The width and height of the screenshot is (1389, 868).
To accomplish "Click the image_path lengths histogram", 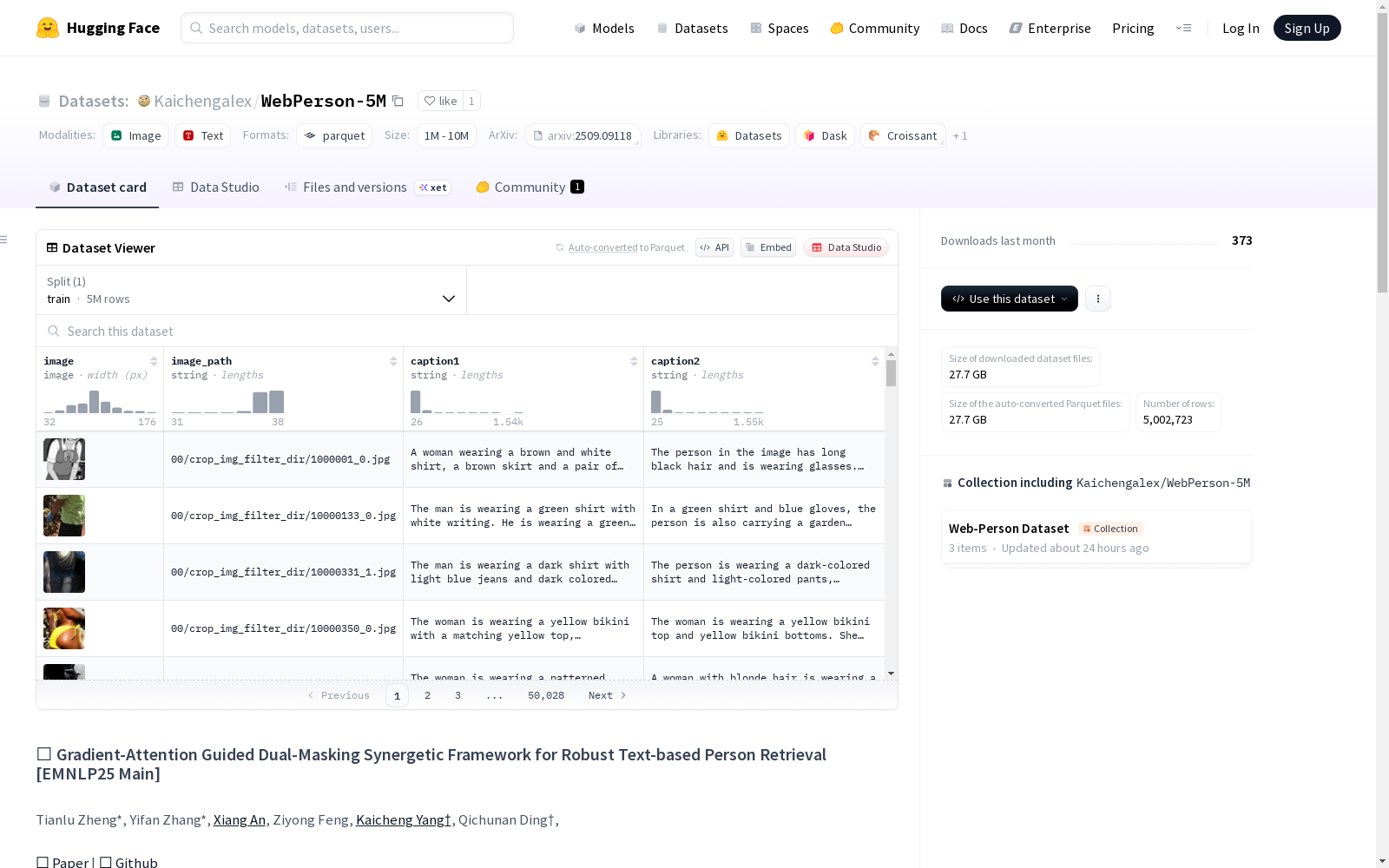I will coord(227,402).
